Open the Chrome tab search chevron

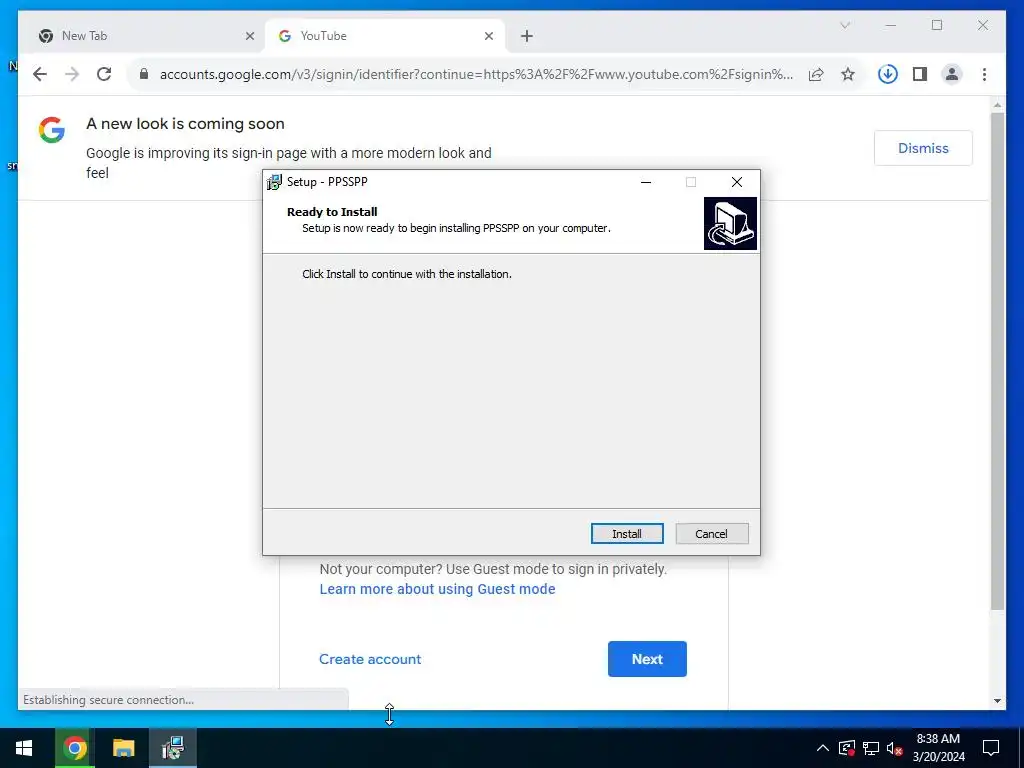tap(844, 25)
